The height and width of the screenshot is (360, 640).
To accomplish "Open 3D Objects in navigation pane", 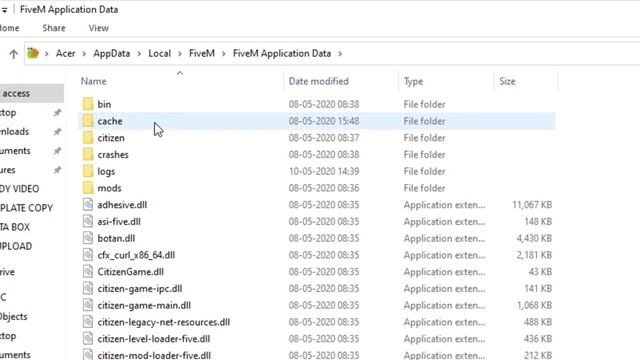I will point(13,316).
